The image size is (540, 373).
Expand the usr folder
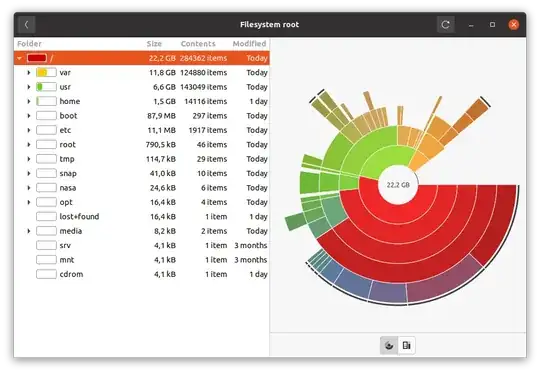(29, 87)
